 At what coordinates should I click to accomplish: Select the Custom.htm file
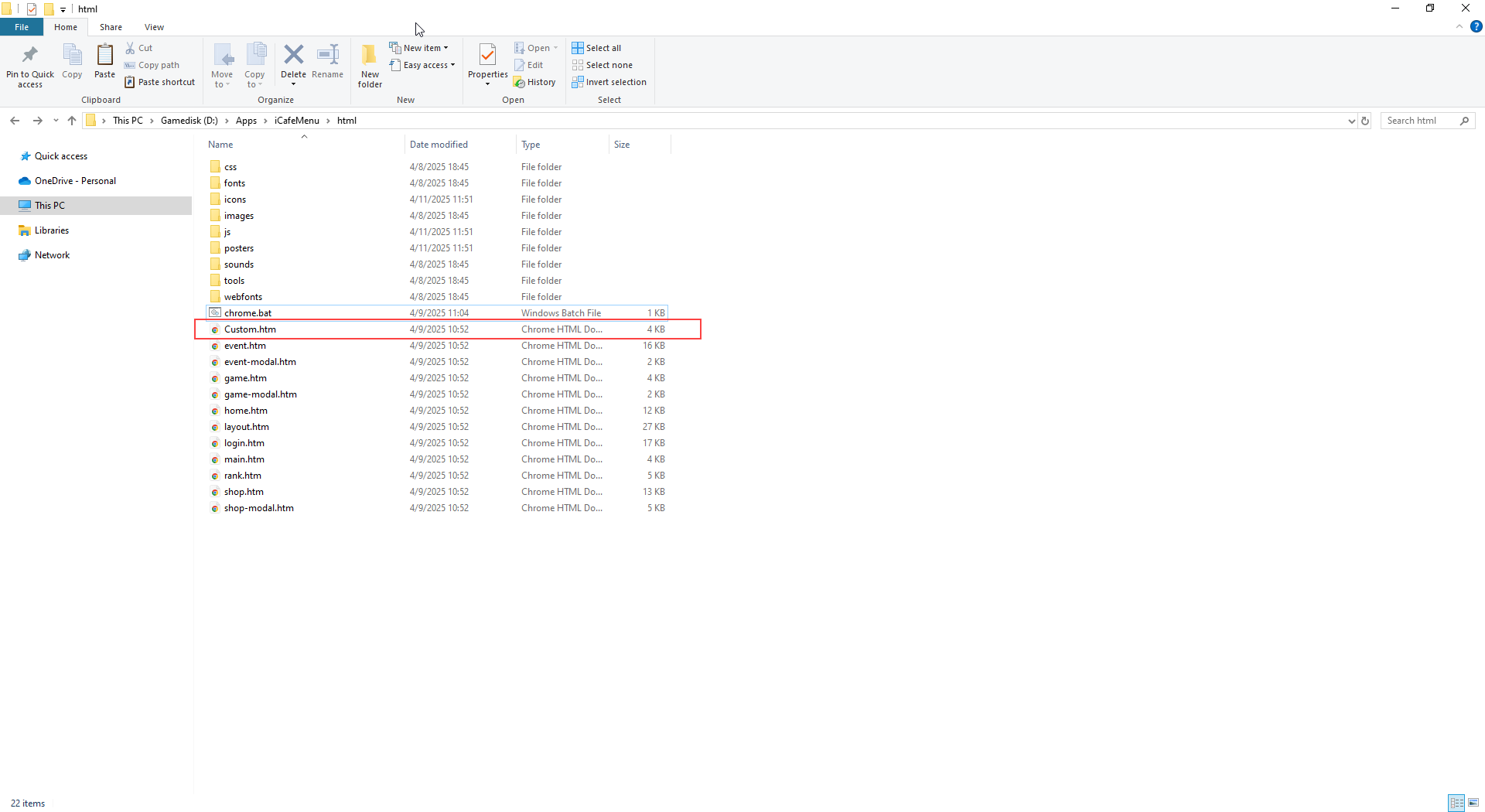(x=250, y=329)
